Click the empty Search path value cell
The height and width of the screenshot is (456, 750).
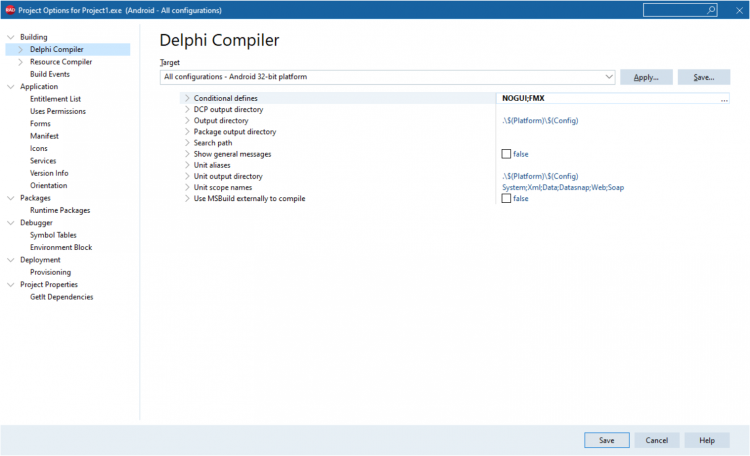(x=613, y=143)
